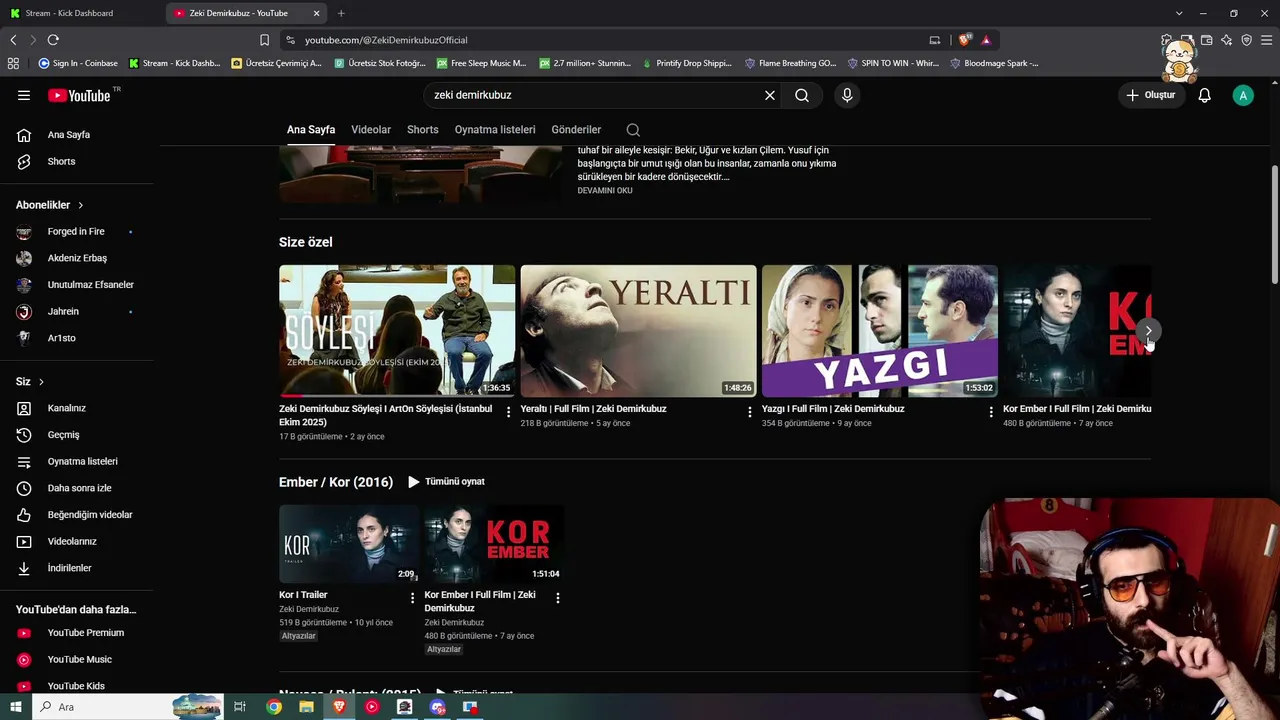The width and height of the screenshot is (1280, 720).
Task: Reload the page in the browser
Action: pyautogui.click(x=53, y=40)
